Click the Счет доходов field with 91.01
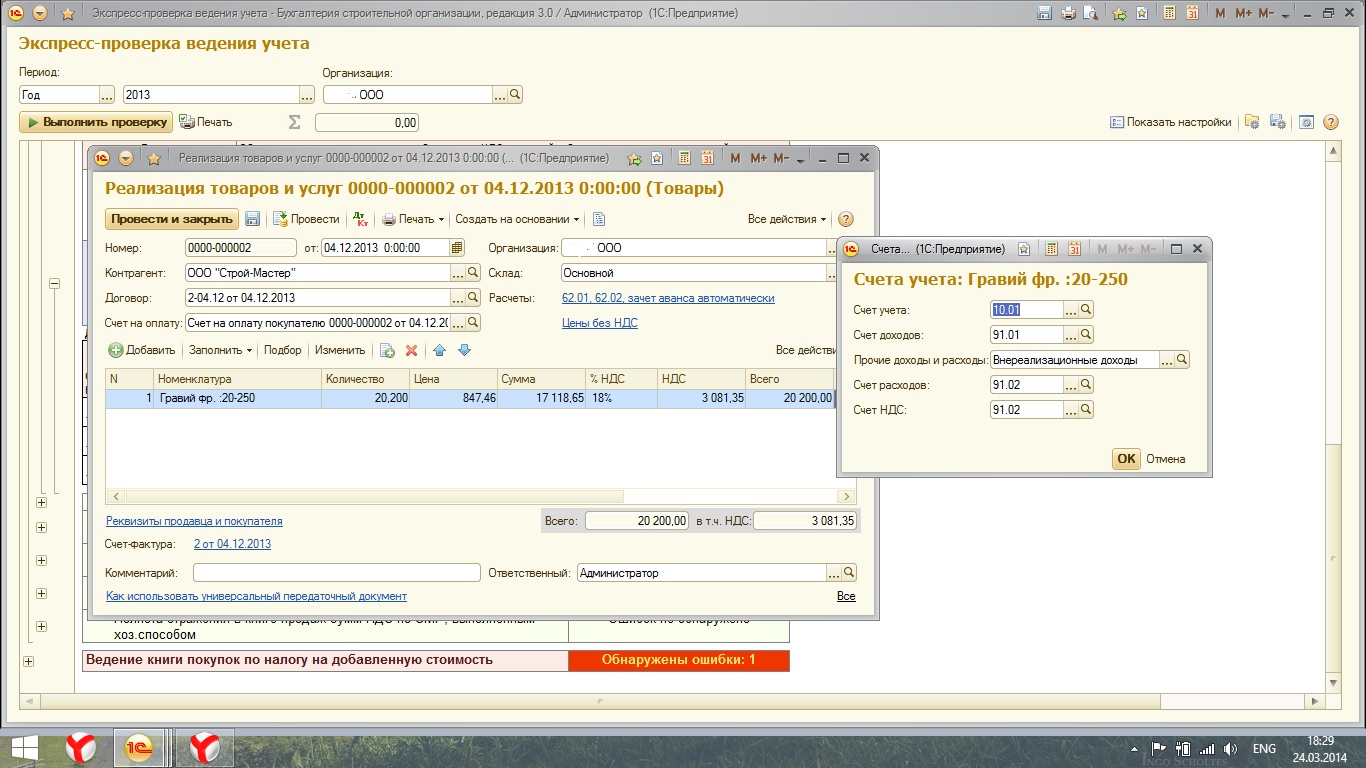This screenshot has height=768, width=1366. point(1026,335)
